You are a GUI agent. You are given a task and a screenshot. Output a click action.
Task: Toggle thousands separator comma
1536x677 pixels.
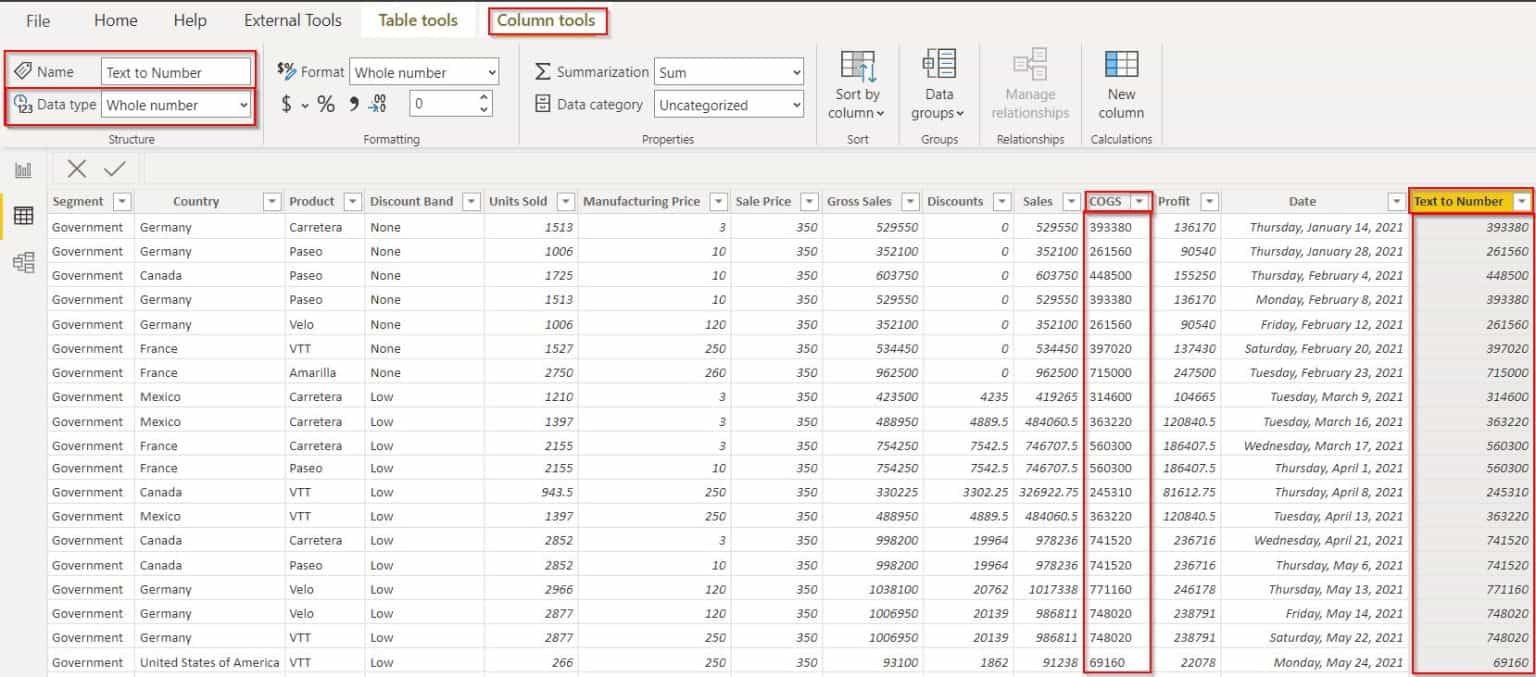pyautogui.click(x=353, y=102)
